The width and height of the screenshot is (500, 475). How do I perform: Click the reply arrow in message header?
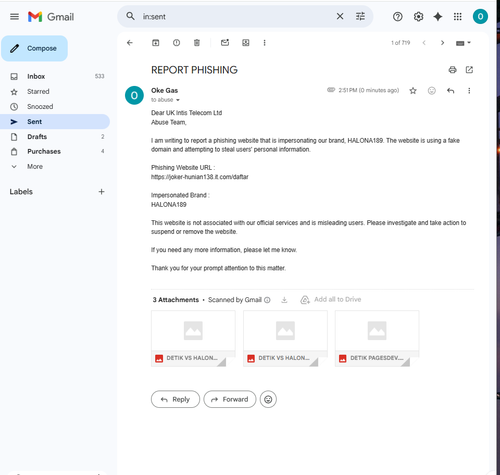click(x=451, y=91)
